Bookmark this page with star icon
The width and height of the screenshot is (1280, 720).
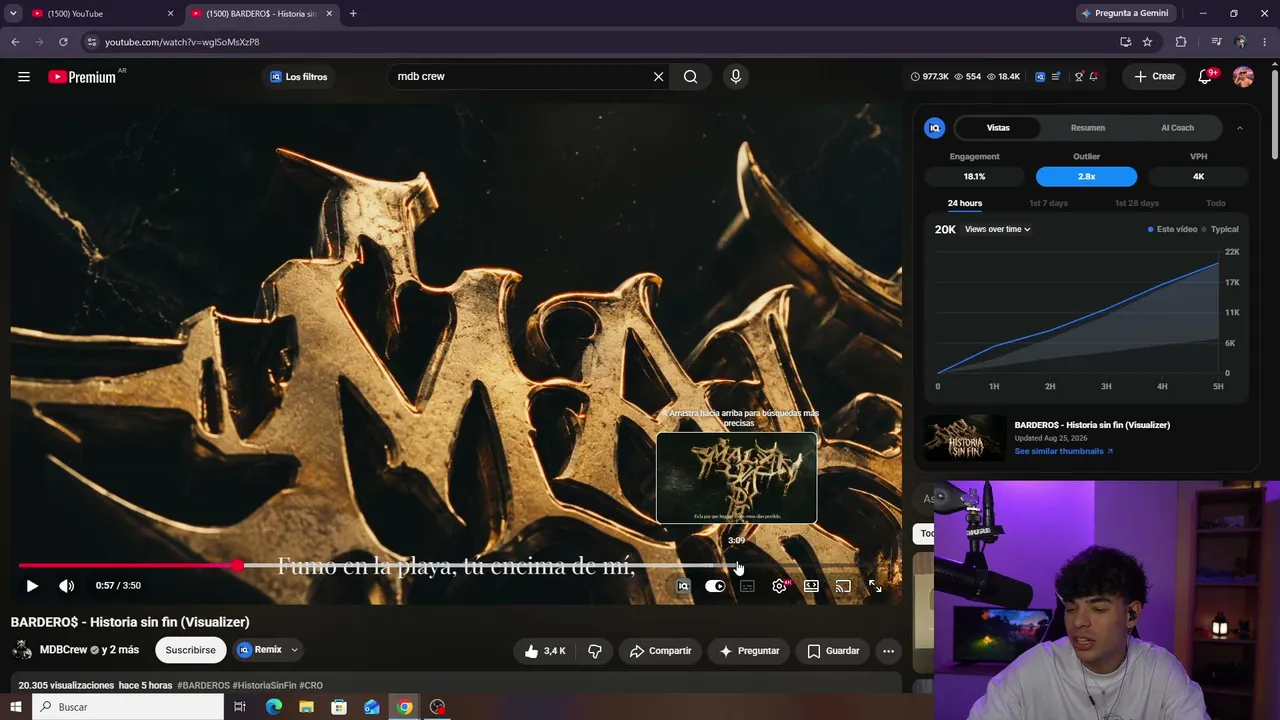coord(1147,42)
